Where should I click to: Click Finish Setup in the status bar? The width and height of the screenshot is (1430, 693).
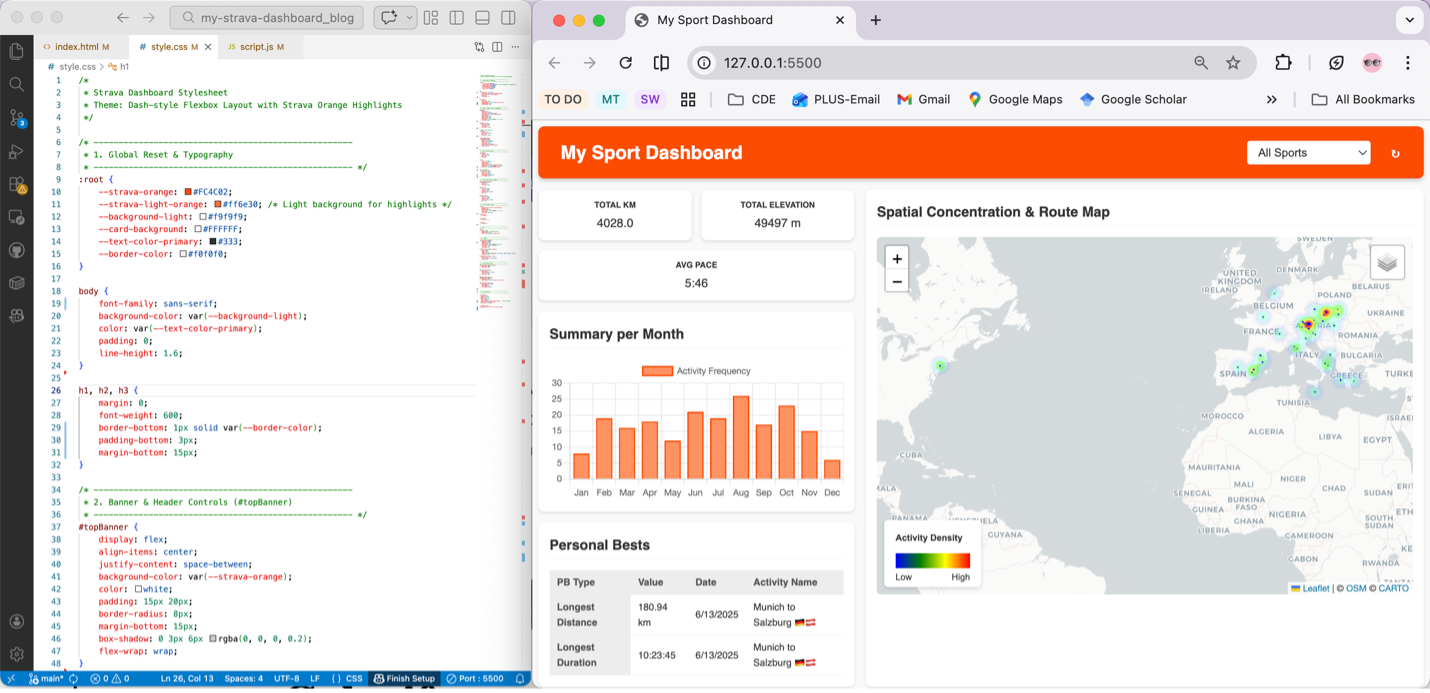point(403,678)
